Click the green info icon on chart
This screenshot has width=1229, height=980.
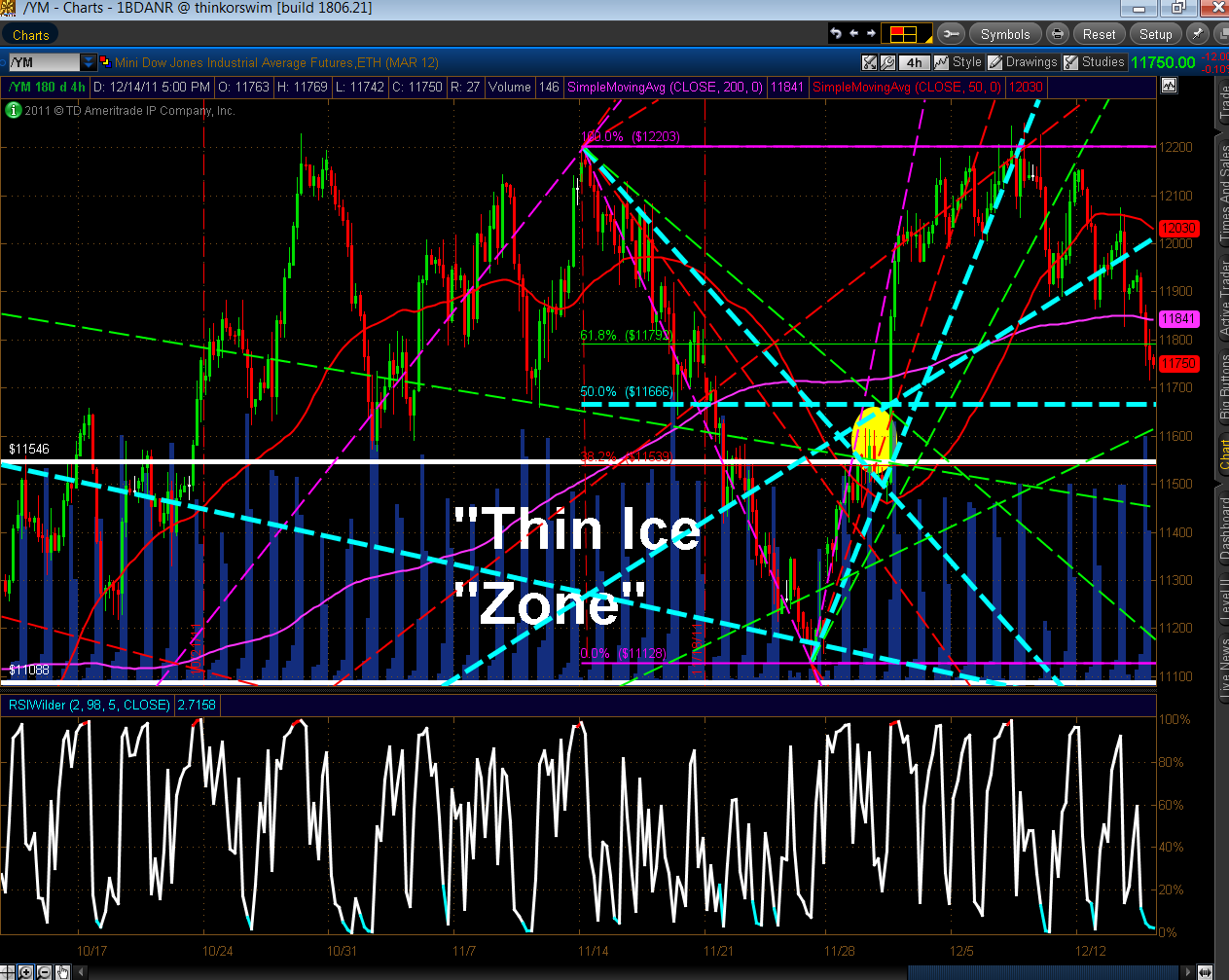pyautogui.click(x=14, y=110)
